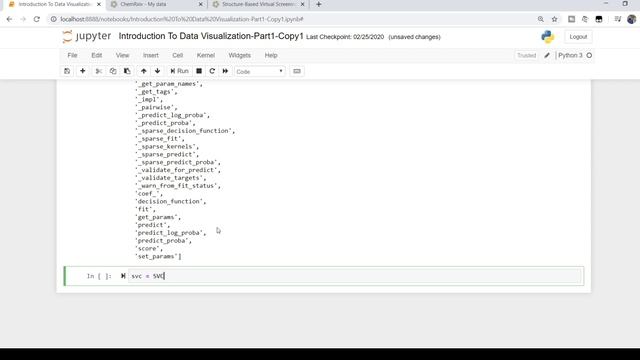Click the In [ ]: prompt label
640x360 pixels.
coord(99,276)
